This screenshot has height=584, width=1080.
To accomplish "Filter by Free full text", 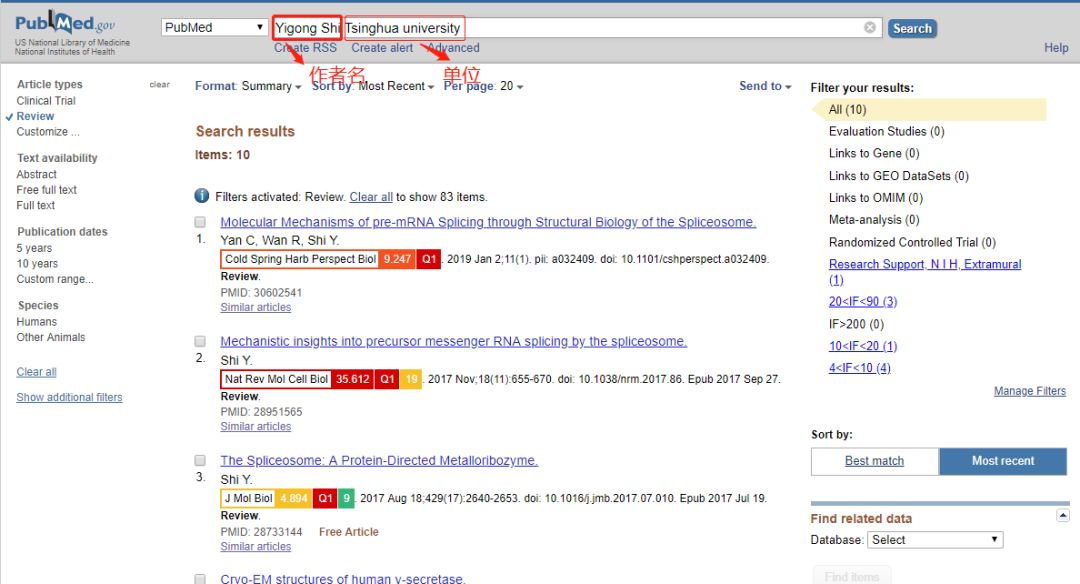I will point(47,189).
